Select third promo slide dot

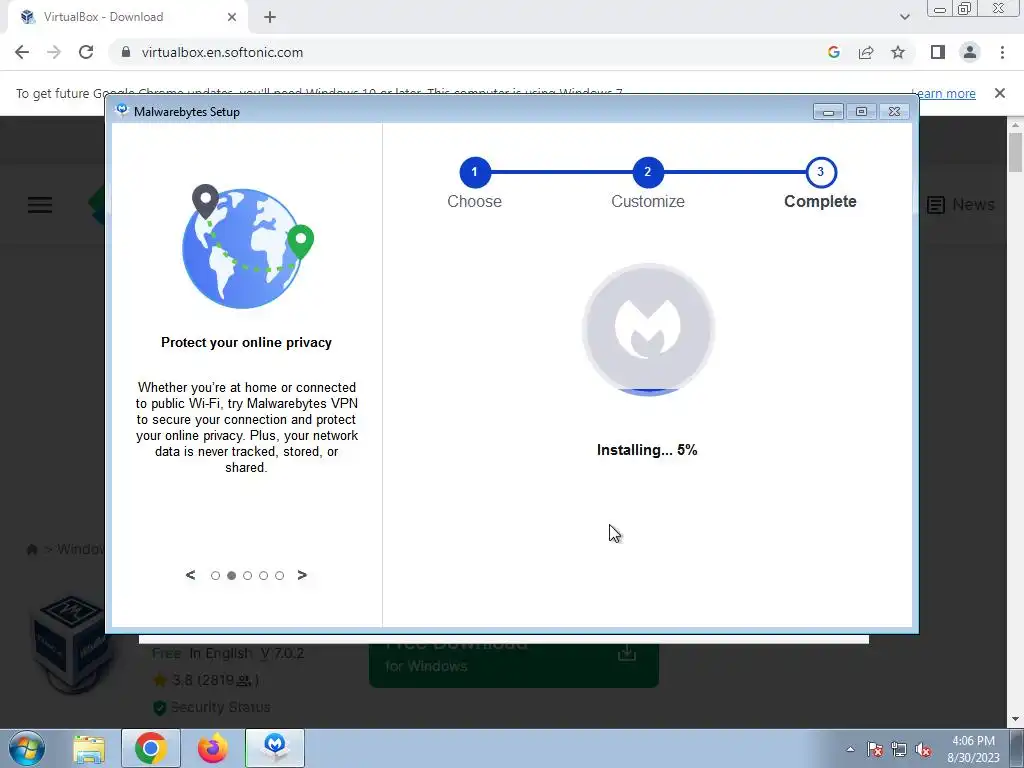pyautogui.click(x=248, y=575)
